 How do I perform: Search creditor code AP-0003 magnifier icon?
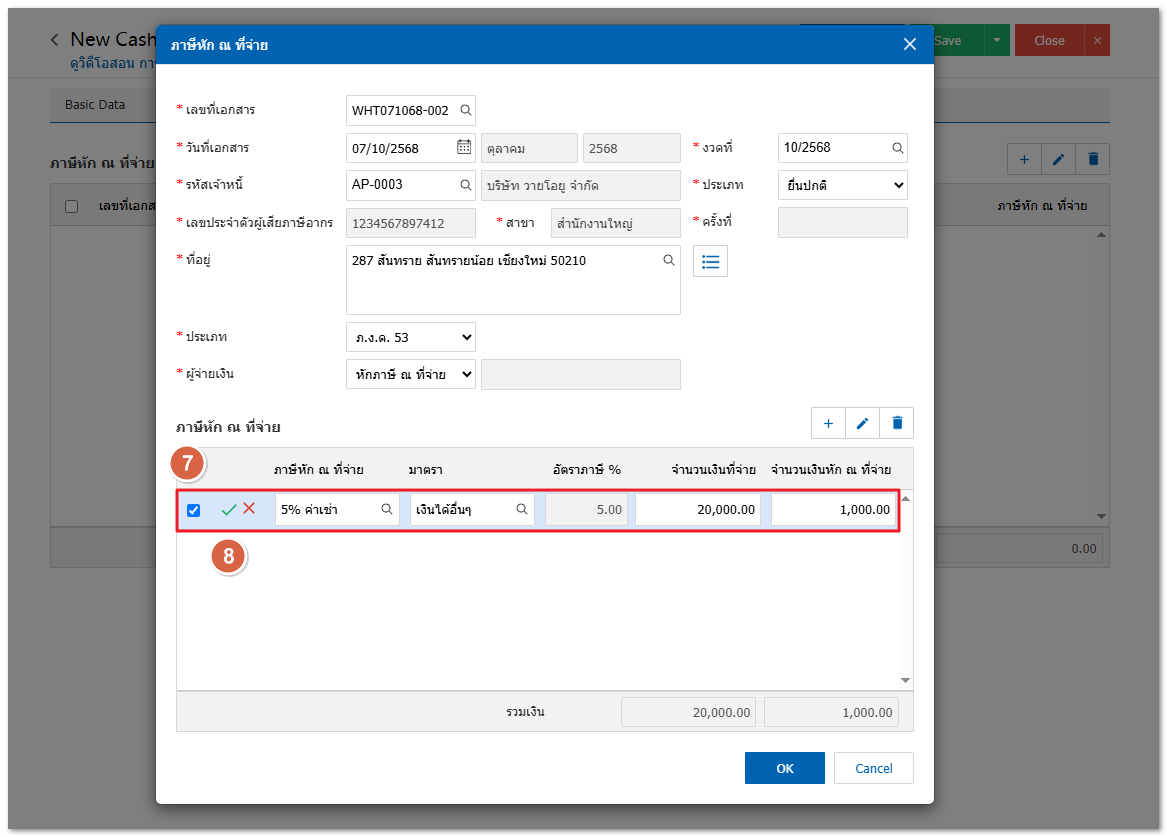465,185
